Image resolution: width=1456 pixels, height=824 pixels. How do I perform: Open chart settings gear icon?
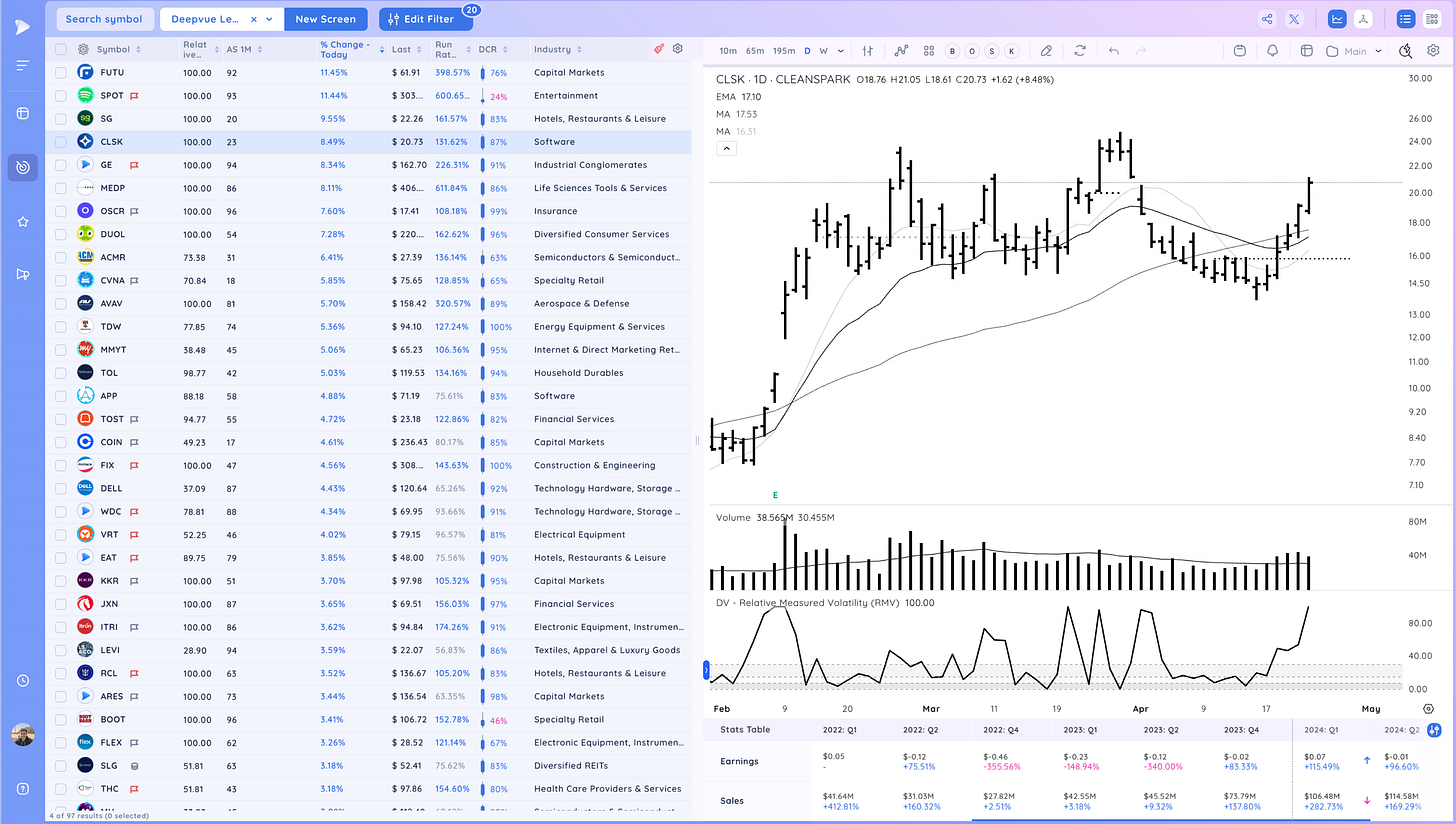[x=1433, y=51]
